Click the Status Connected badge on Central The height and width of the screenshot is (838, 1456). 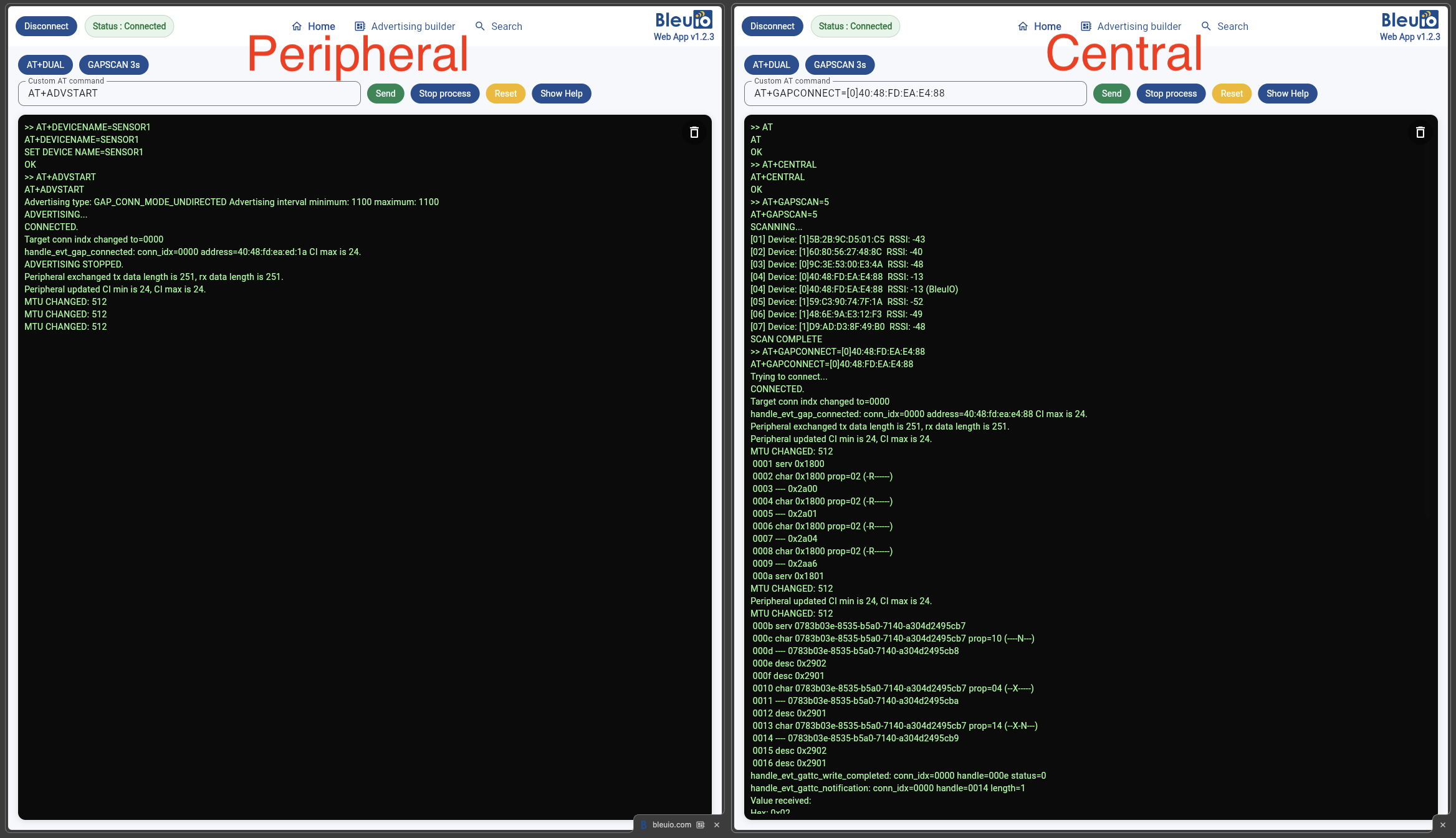click(855, 26)
